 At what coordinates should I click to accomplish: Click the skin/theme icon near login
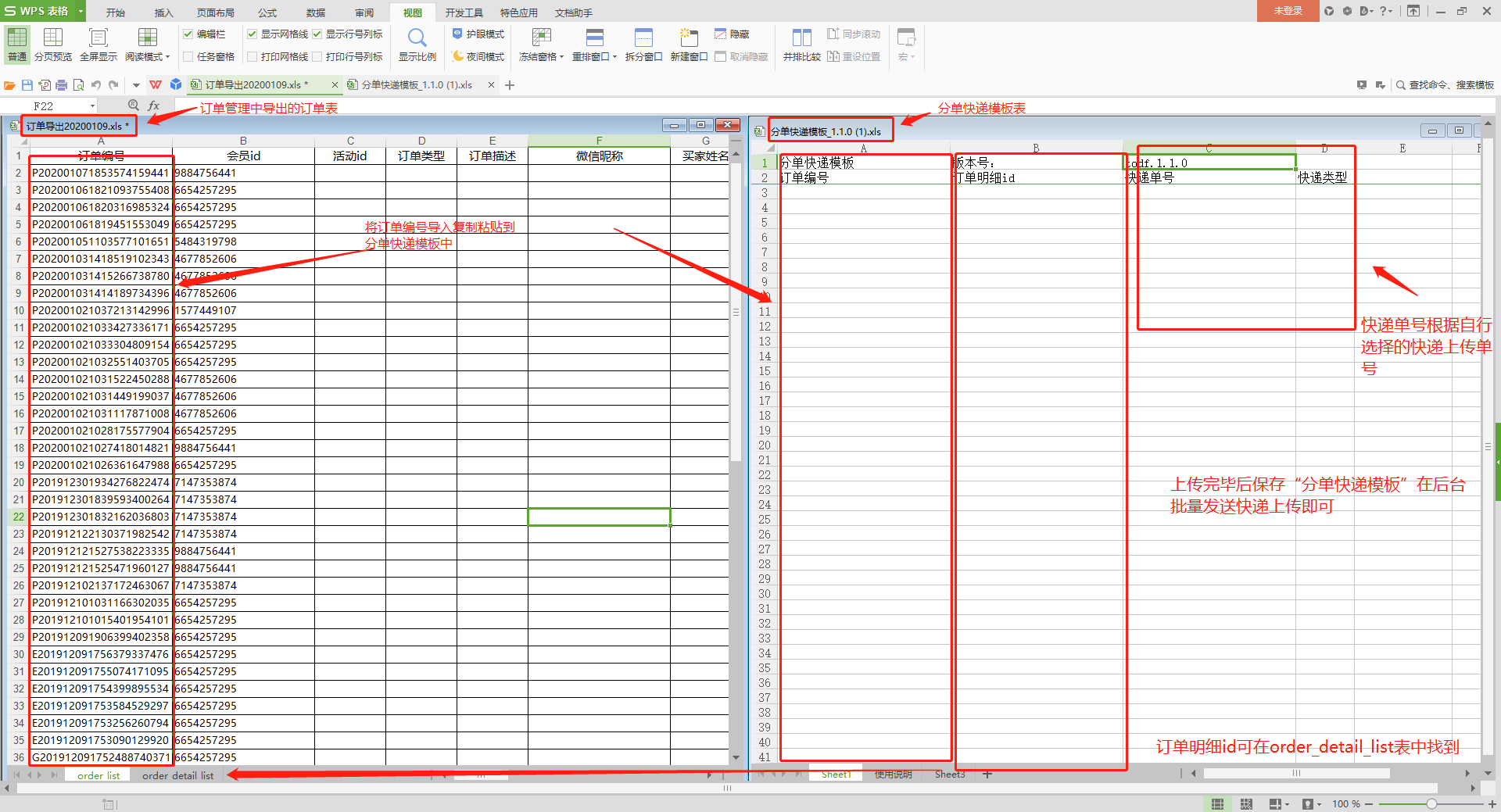point(1329,11)
